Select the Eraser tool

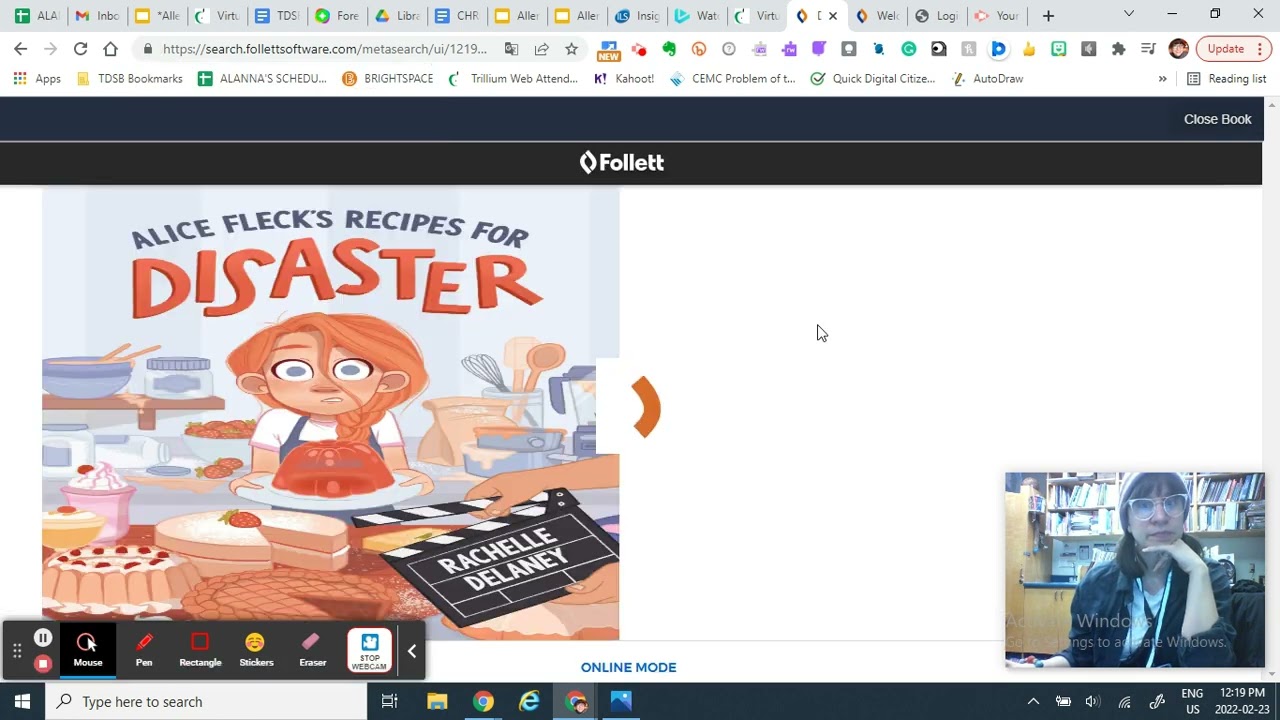(312, 649)
